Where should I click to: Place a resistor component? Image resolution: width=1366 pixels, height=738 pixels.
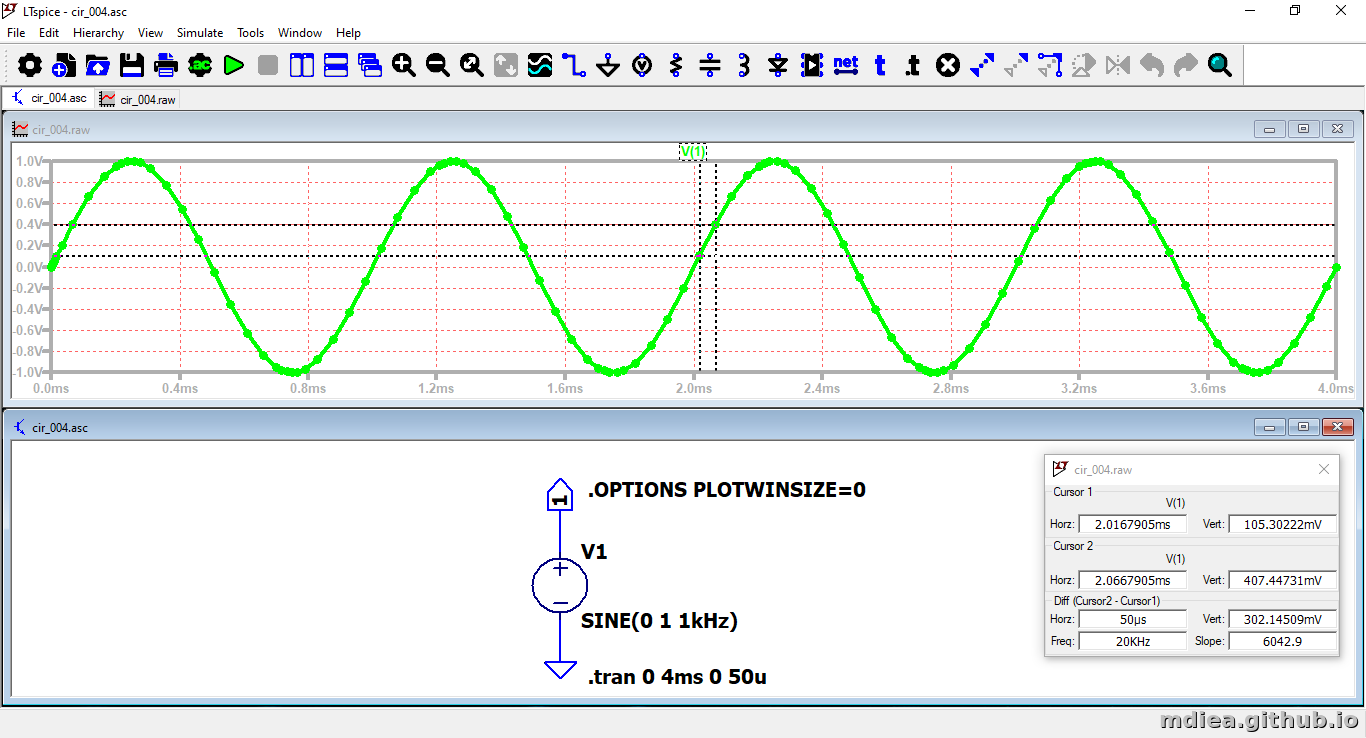coord(676,66)
